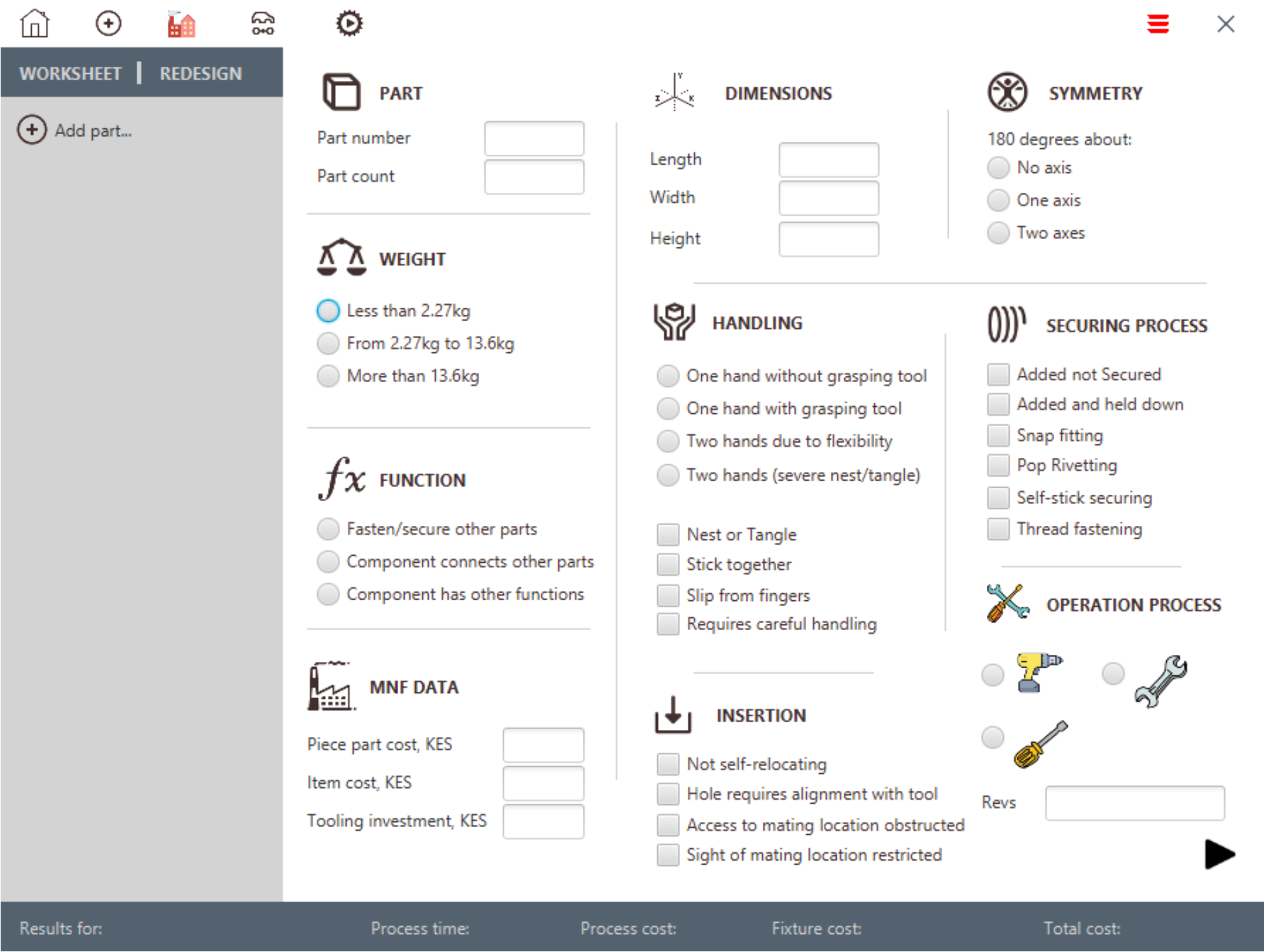Enable Nest or Tangle checkbox

point(668,534)
